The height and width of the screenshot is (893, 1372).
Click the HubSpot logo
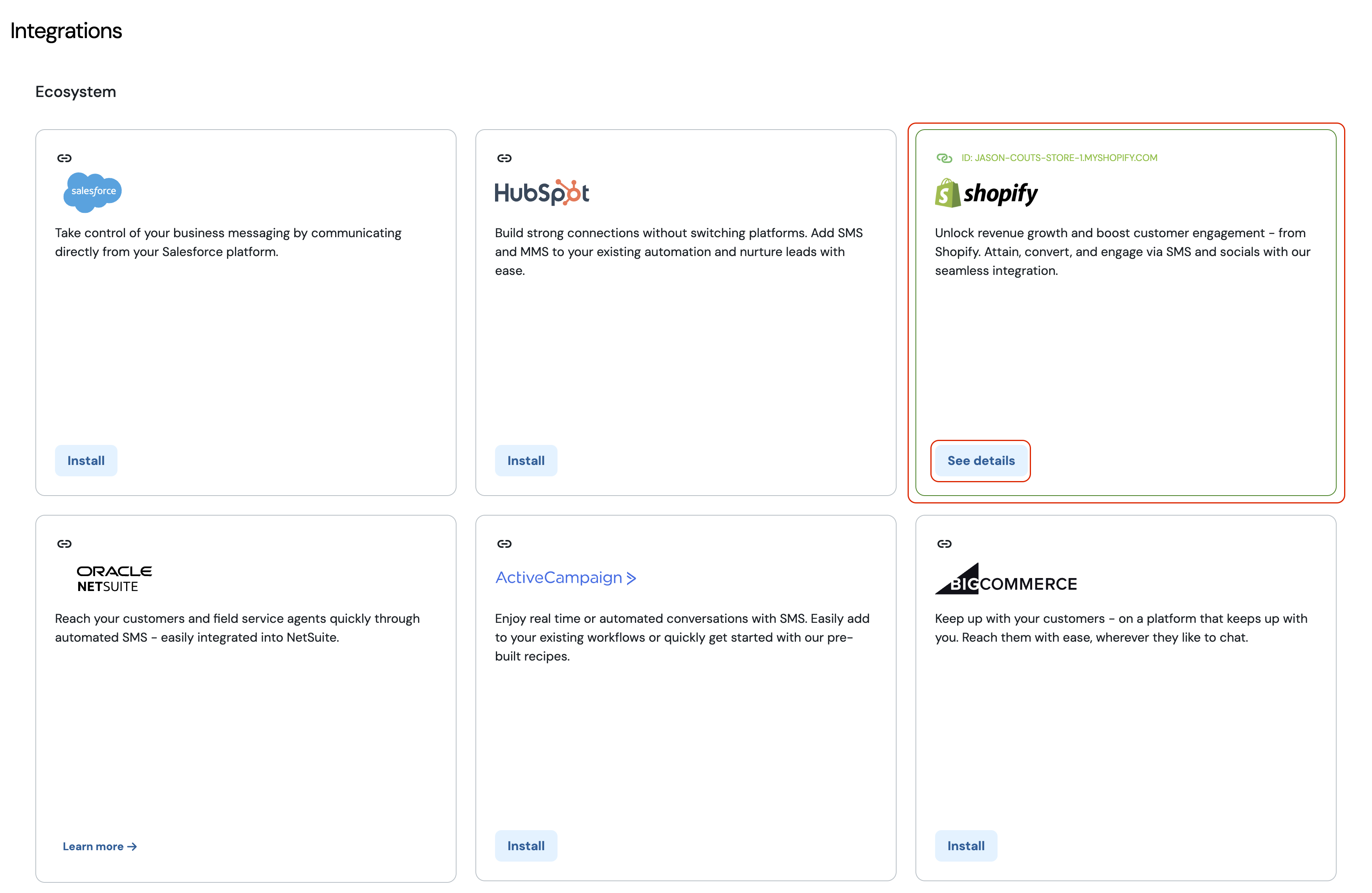coord(542,192)
